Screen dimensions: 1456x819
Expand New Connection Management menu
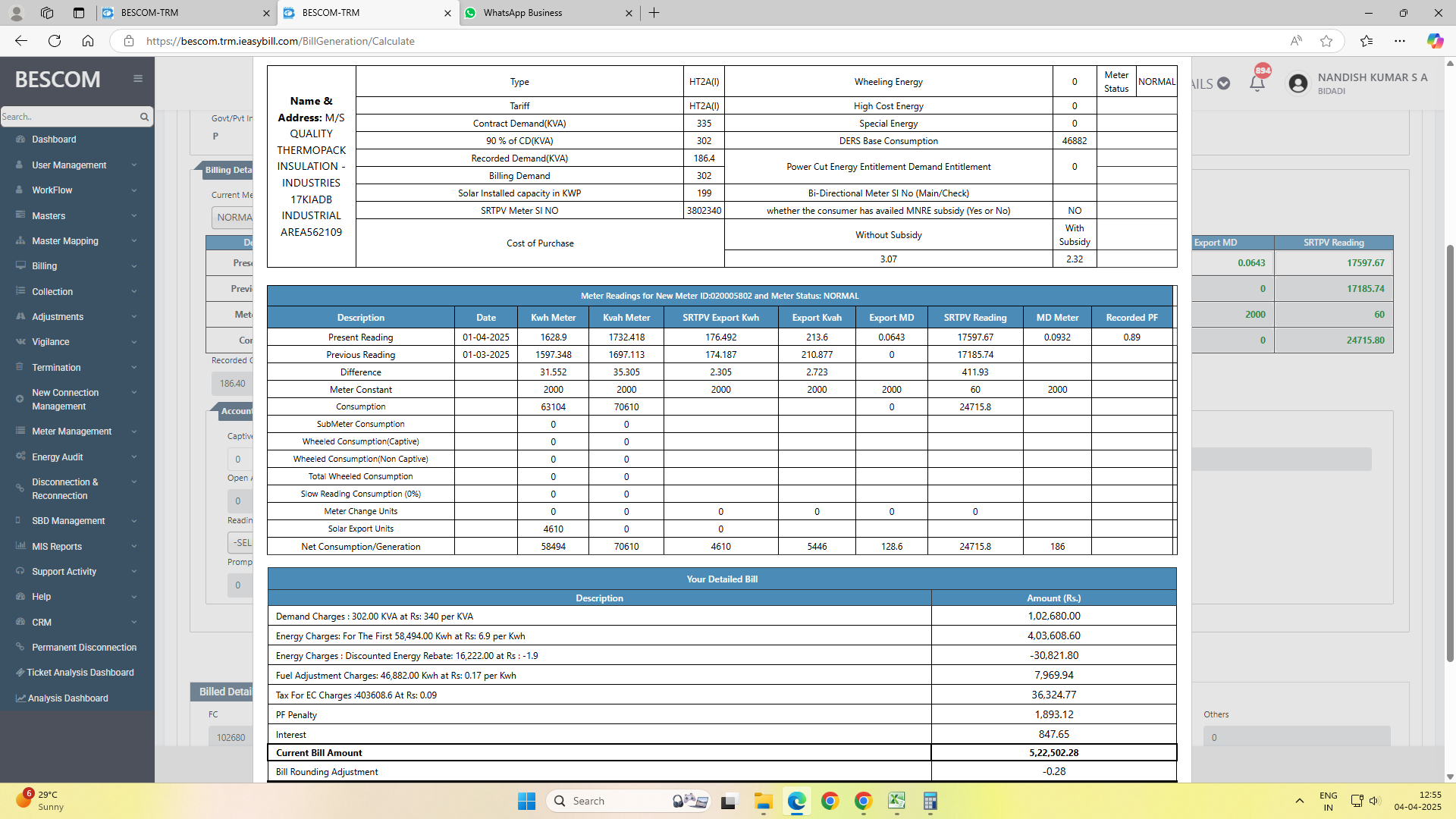coord(77,400)
